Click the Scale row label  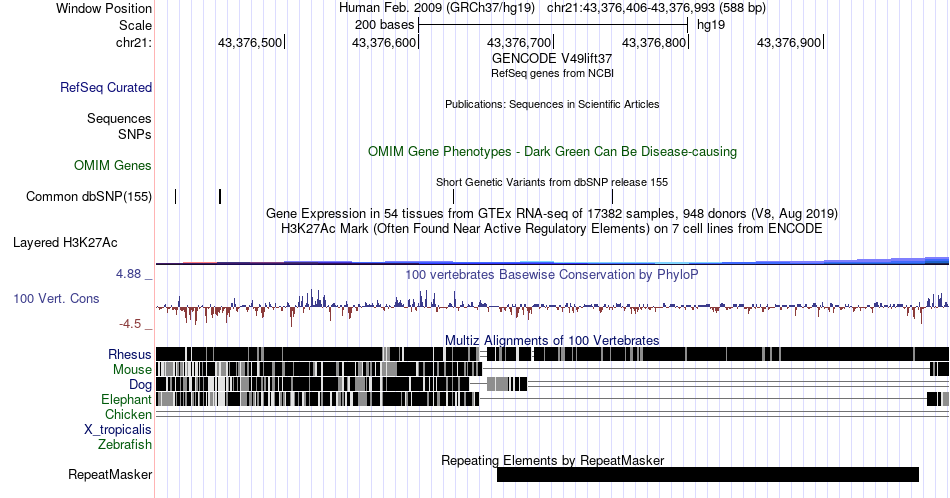(x=135, y=25)
